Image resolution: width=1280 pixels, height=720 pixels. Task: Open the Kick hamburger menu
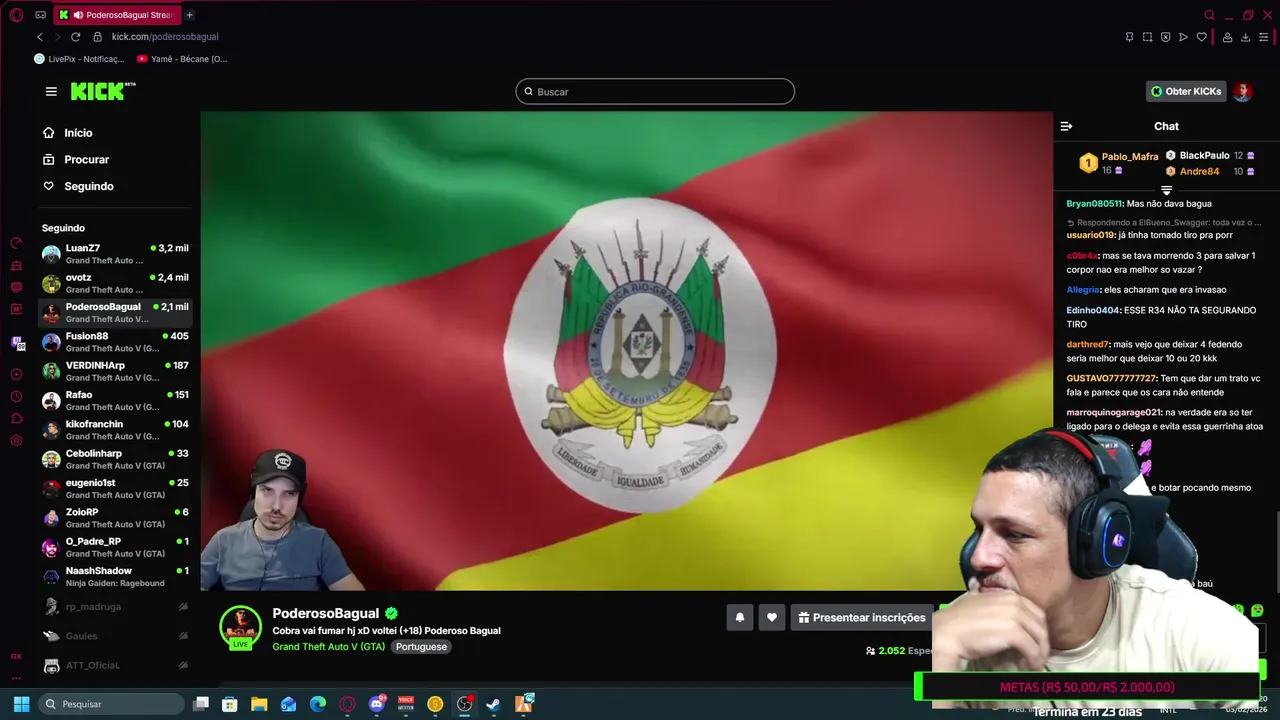coord(51,91)
